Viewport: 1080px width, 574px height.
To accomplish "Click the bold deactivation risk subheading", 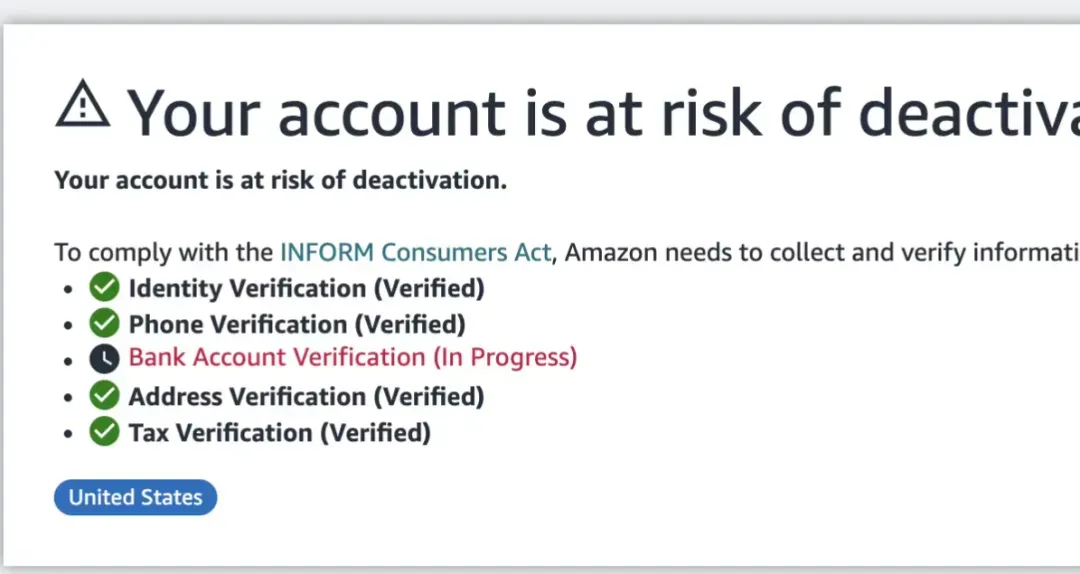I will (x=280, y=180).
